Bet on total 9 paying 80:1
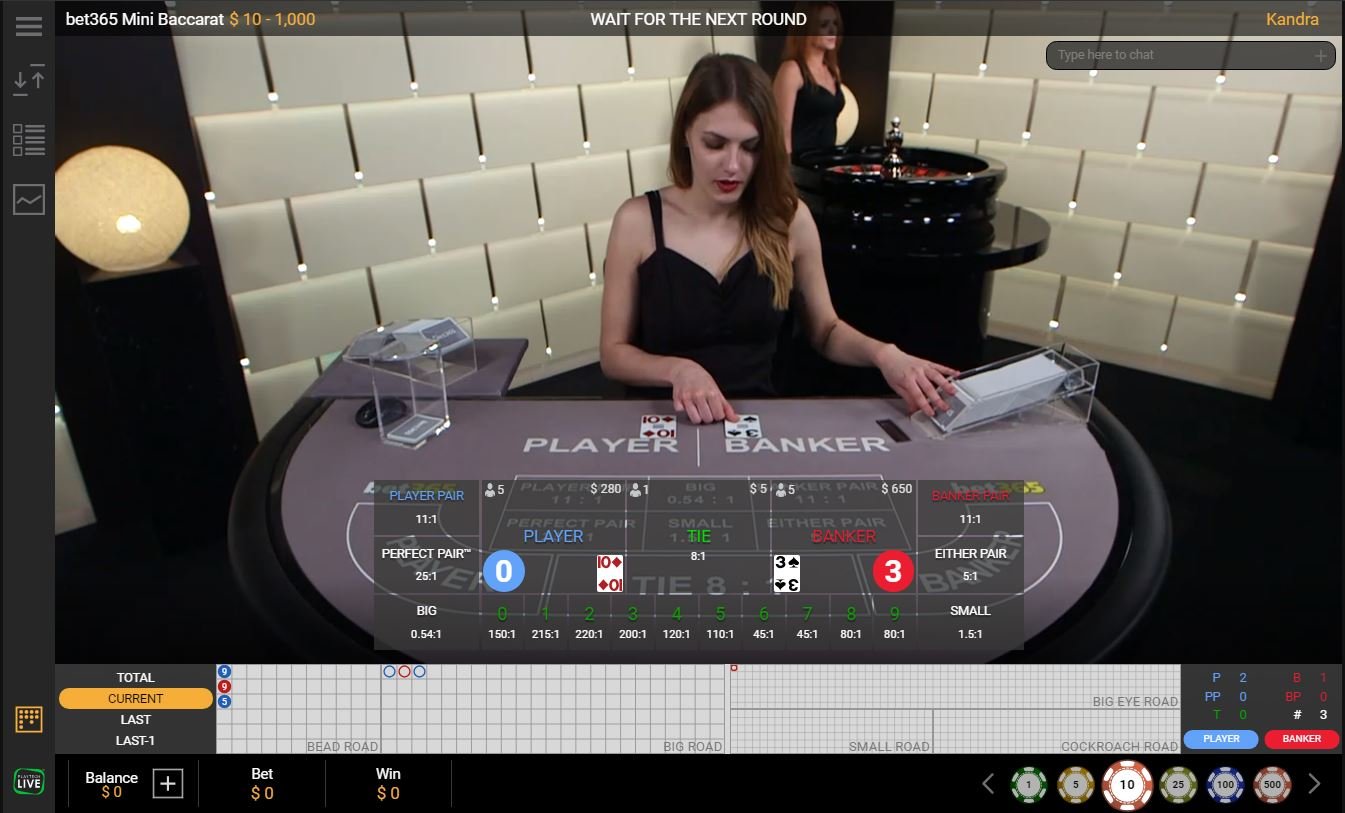The height and width of the screenshot is (813, 1345). point(894,622)
